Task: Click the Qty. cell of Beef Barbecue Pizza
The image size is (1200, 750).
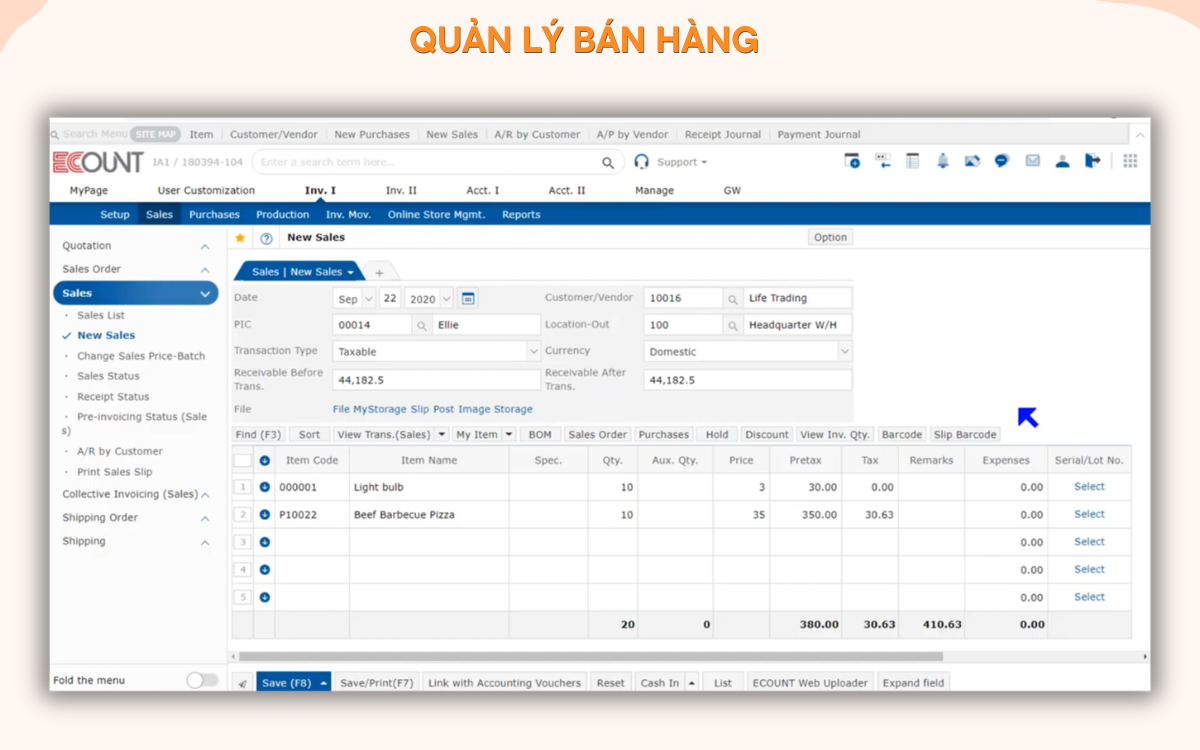Action: click(x=613, y=515)
